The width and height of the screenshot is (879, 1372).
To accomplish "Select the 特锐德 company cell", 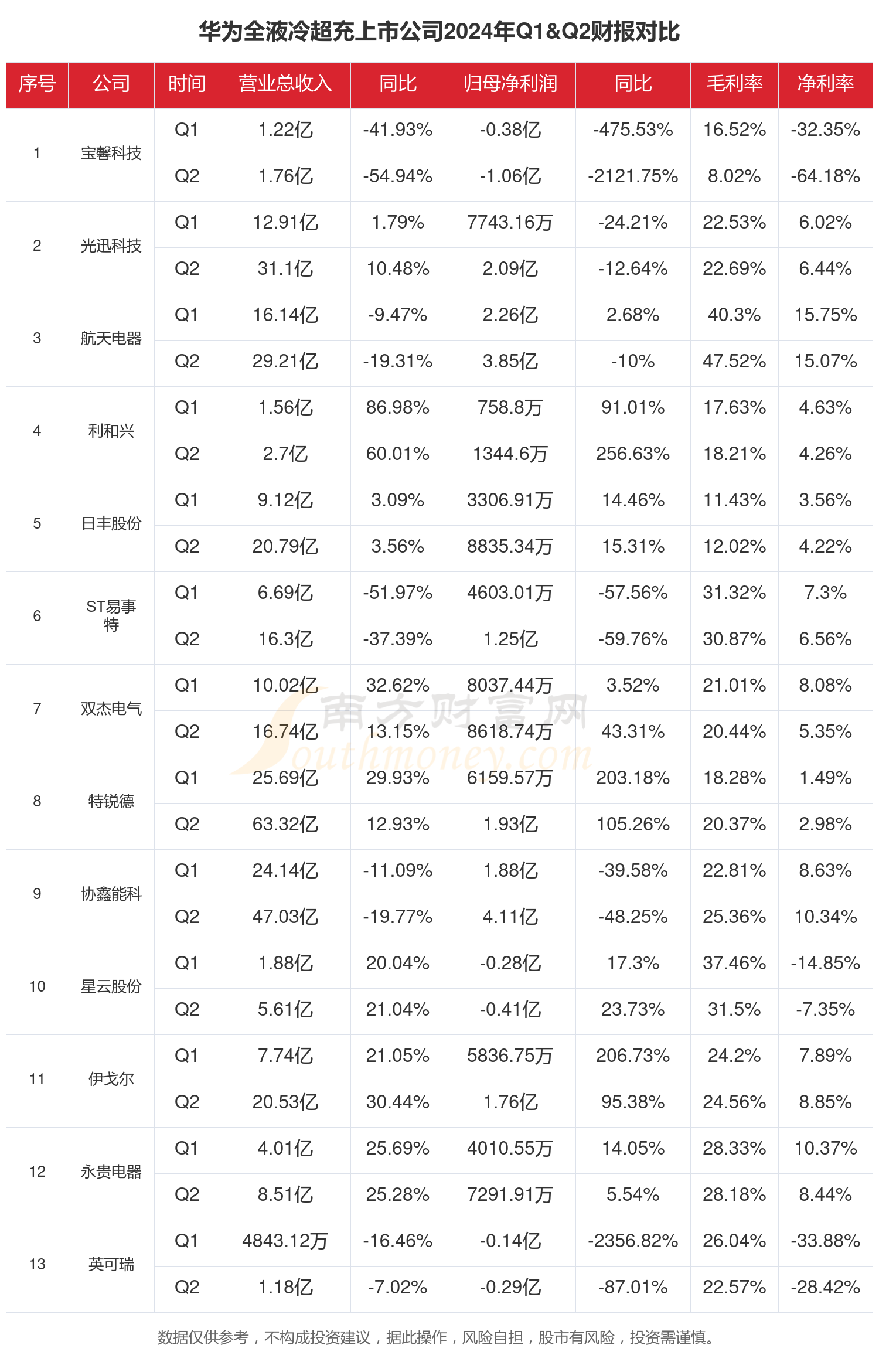I will coord(111,801).
